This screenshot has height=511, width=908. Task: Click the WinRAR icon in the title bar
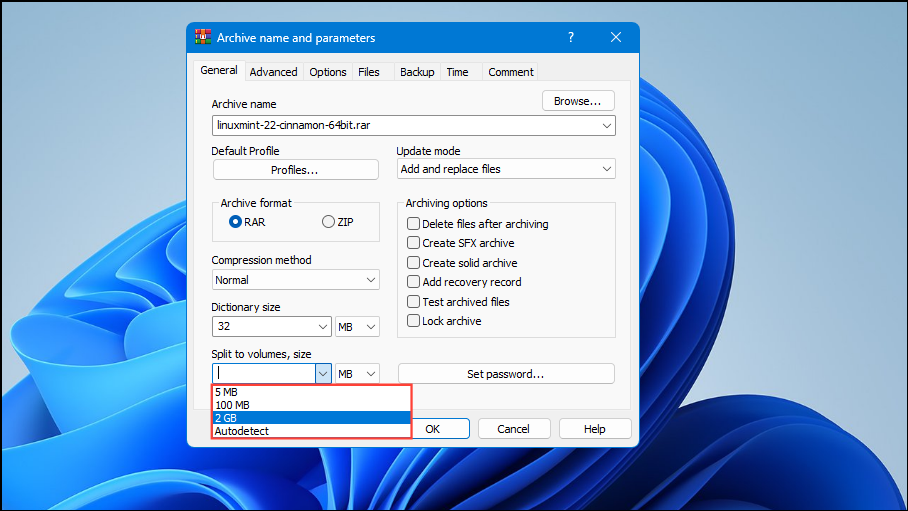pyautogui.click(x=203, y=37)
